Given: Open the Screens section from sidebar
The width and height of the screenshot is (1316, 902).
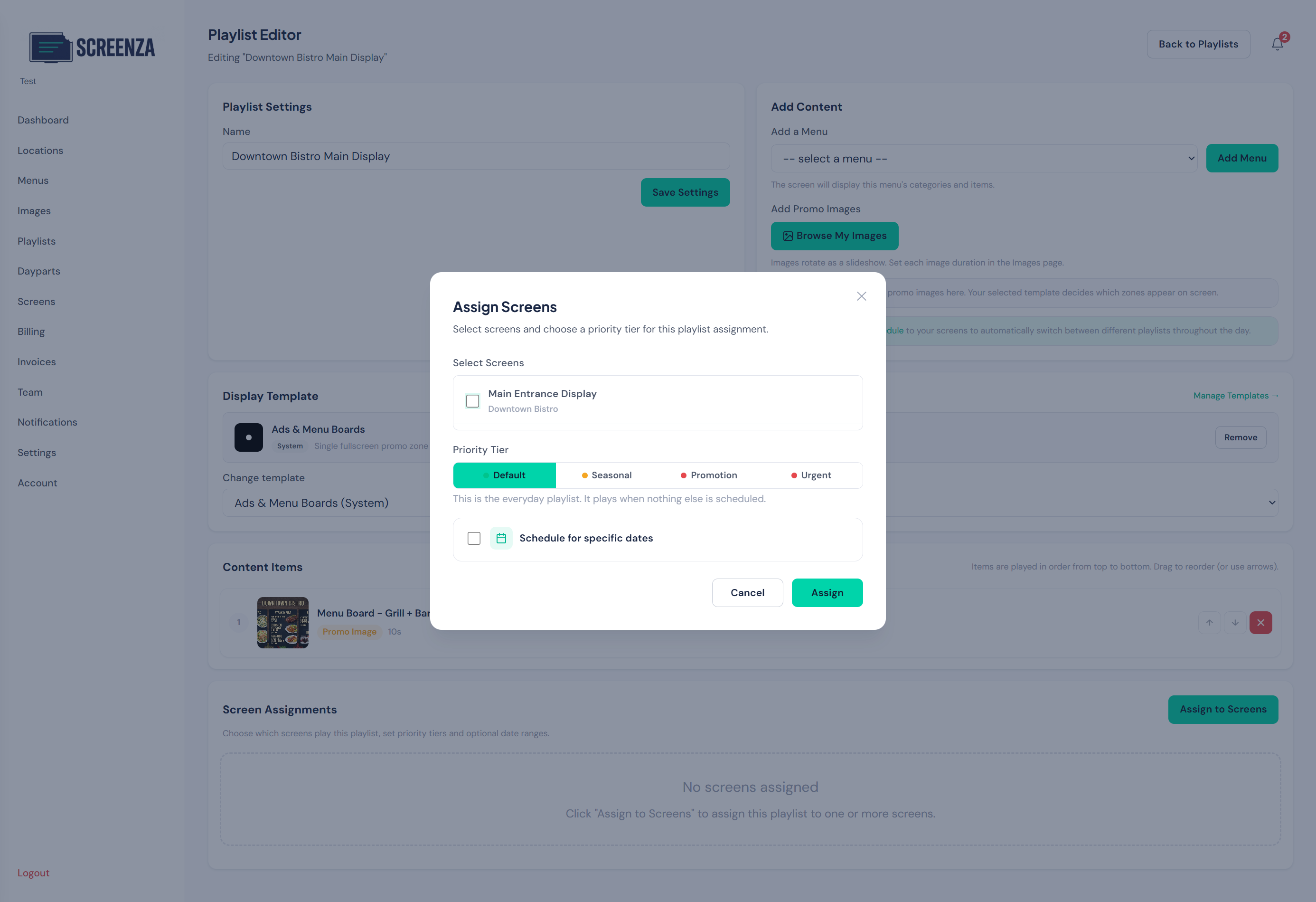Looking at the screenshot, I should coord(36,301).
